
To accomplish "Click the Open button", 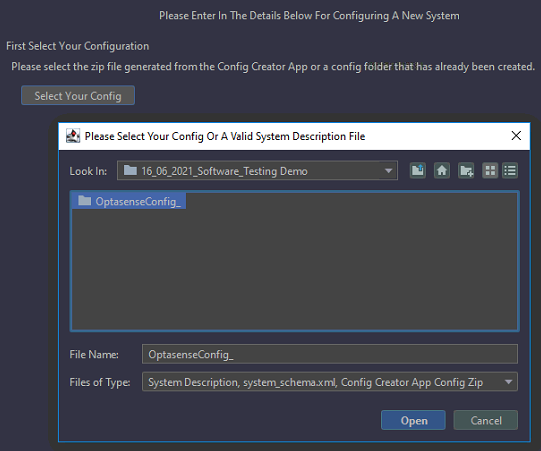I will pyautogui.click(x=413, y=420).
